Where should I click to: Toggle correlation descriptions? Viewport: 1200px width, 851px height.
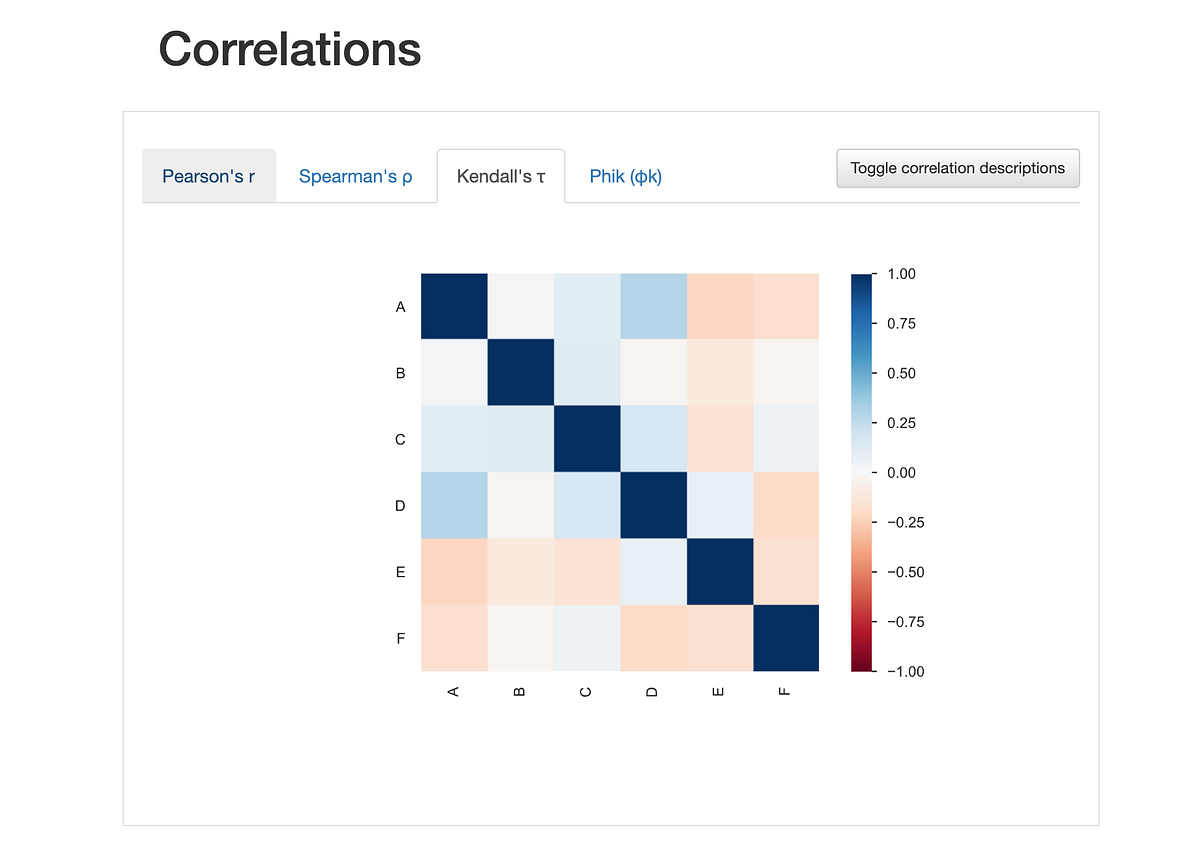click(957, 168)
